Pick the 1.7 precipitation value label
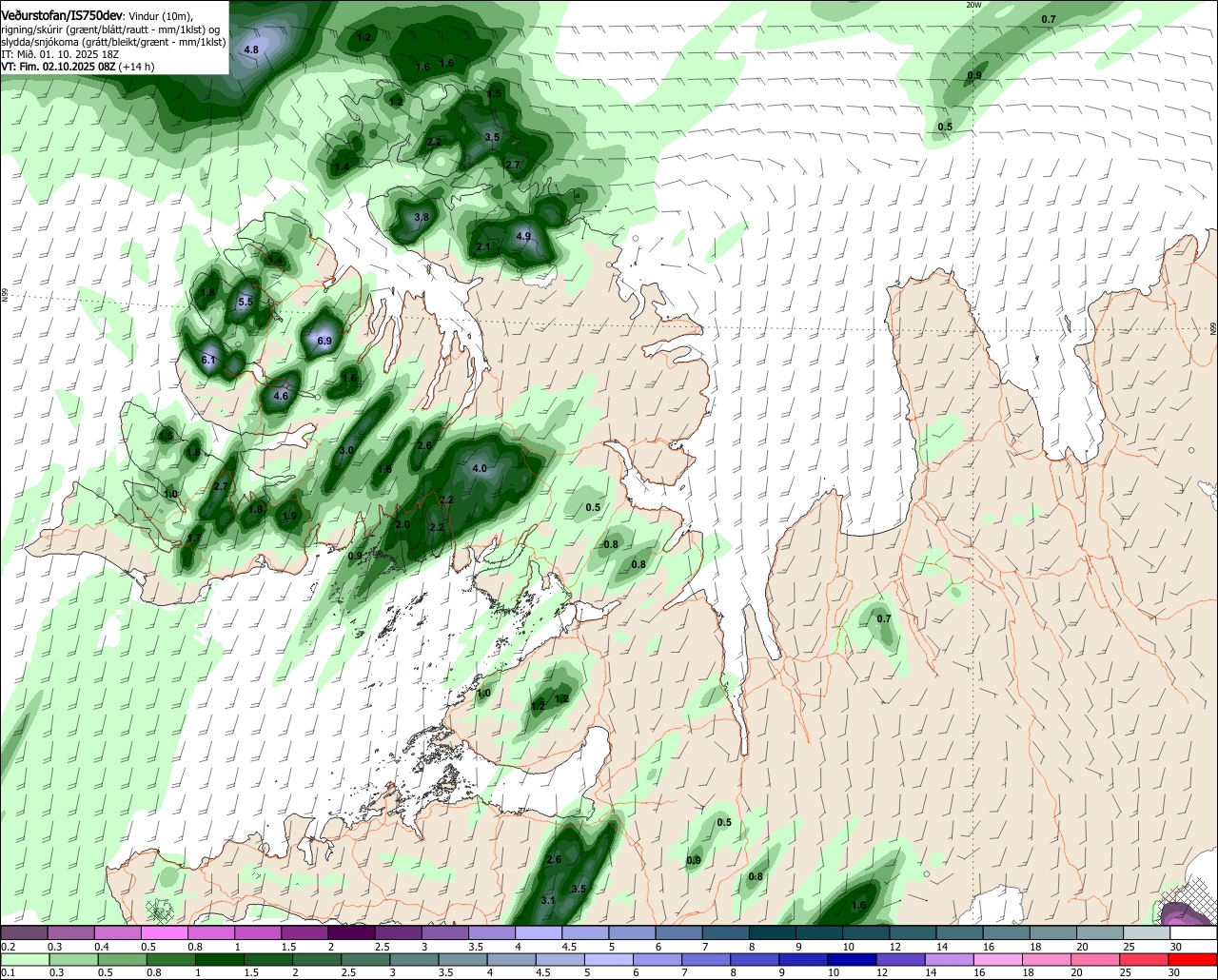The image size is (1218, 980). [x=194, y=538]
